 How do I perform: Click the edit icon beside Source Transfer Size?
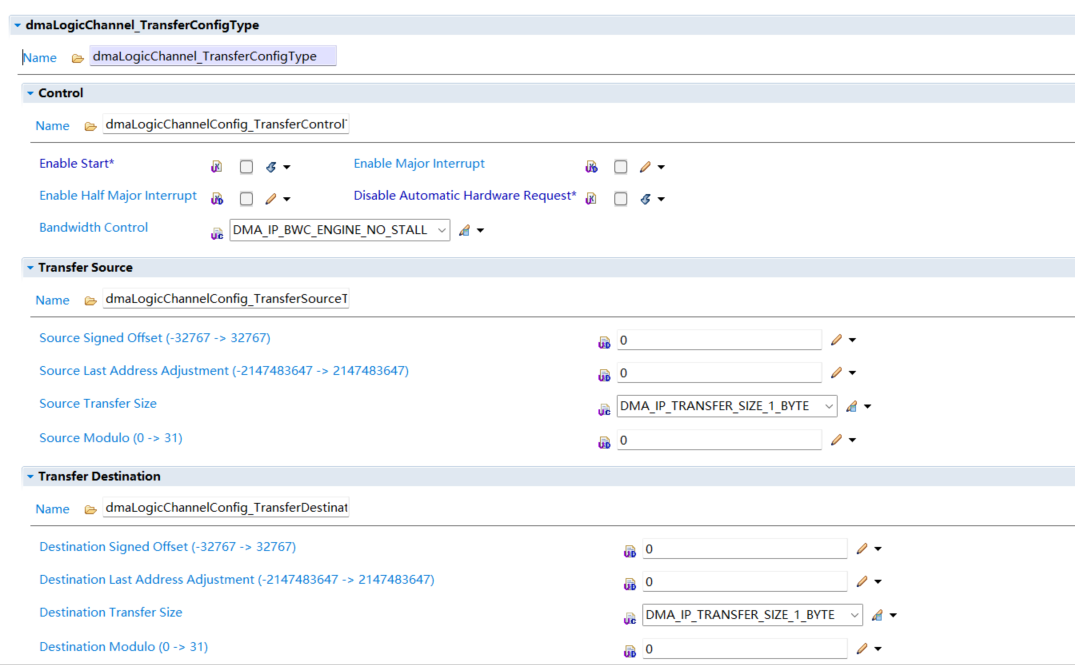point(852,406)
